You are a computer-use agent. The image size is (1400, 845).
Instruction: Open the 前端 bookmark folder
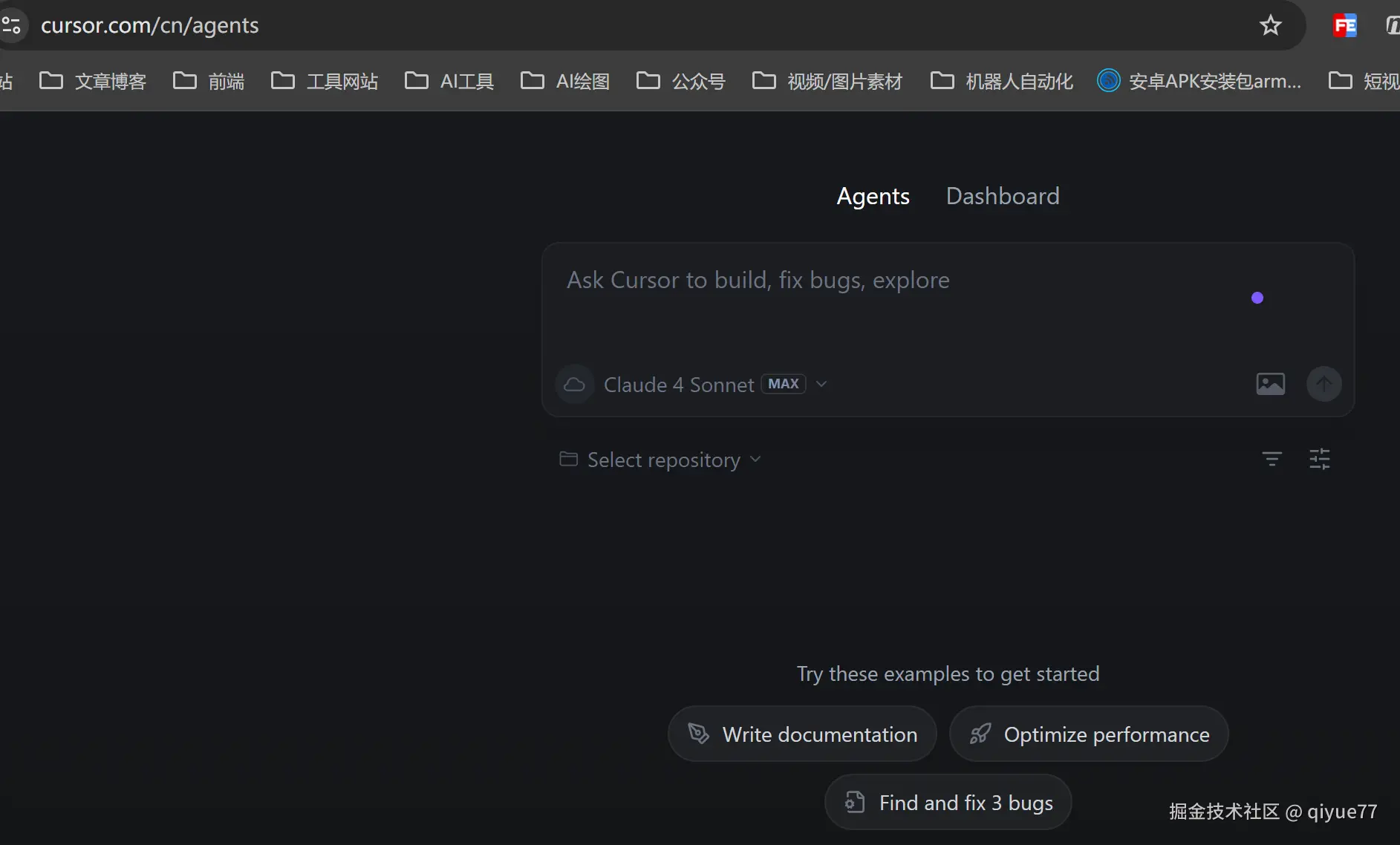209,81
